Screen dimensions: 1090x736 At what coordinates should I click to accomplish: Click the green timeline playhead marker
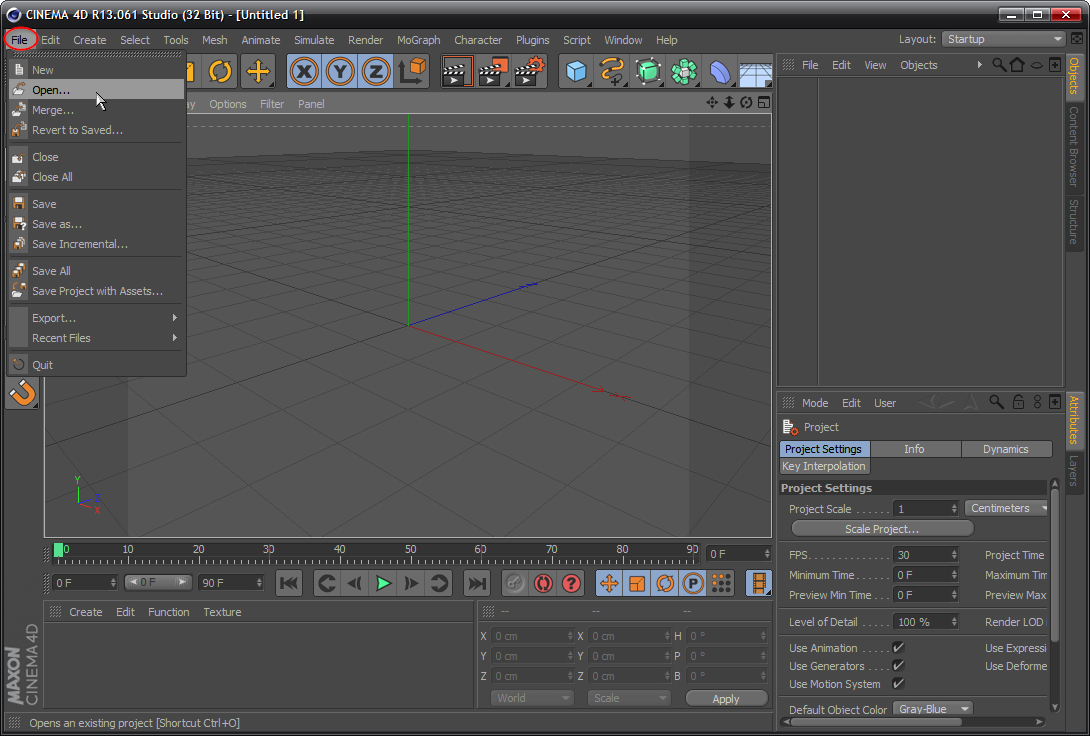pyautogui.click(x=58, y=549)
